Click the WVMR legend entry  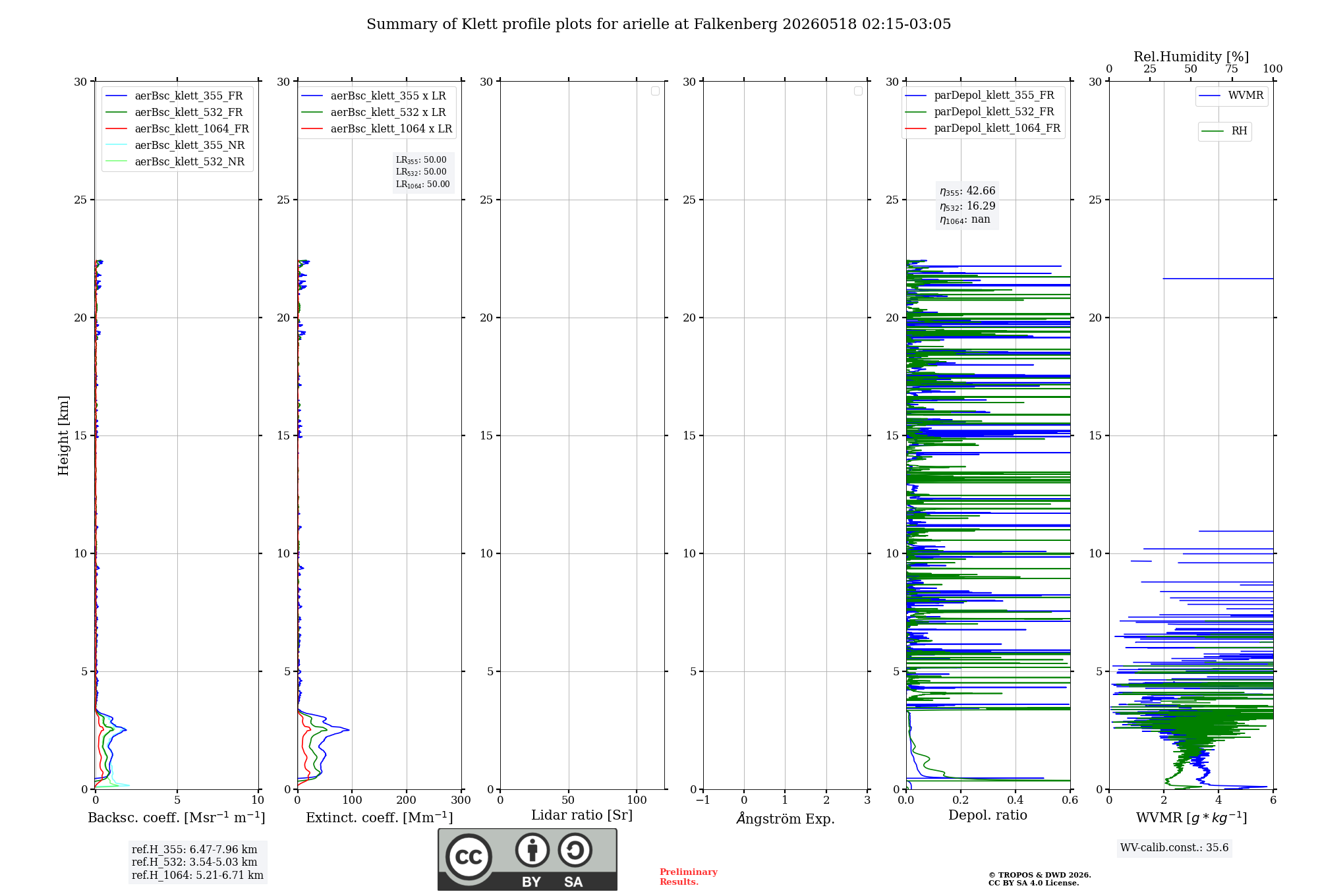[x=1232, y=96]
